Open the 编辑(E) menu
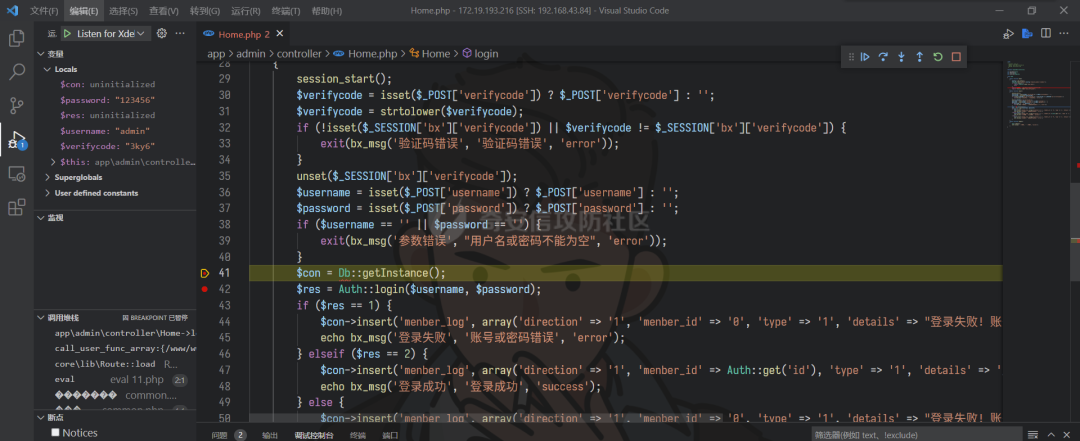The height and width of the screenshot is (441, 1080). point(83,11)
